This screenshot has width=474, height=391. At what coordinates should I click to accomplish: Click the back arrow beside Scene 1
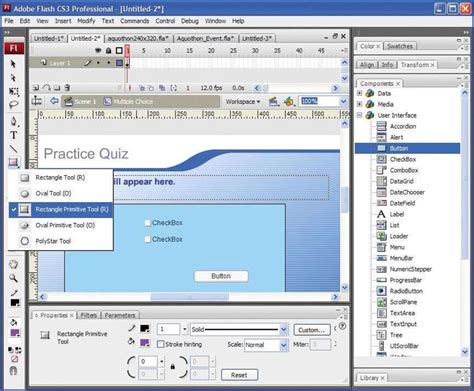[54, 101]
